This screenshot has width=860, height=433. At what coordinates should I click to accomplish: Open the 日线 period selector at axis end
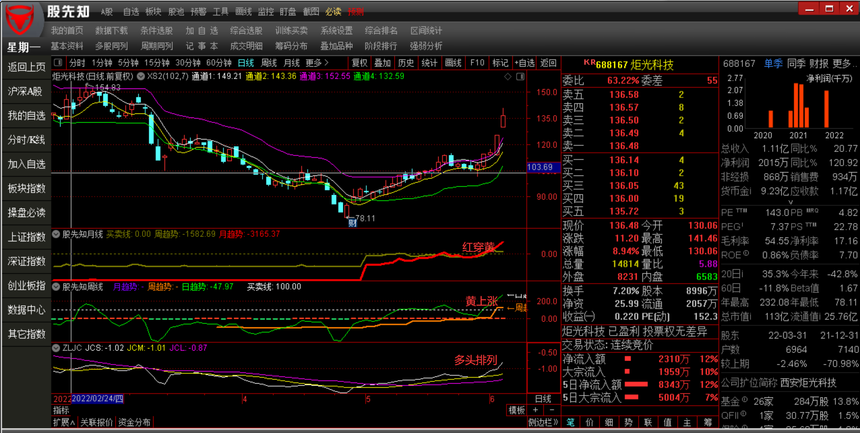[x=542, y=398]
